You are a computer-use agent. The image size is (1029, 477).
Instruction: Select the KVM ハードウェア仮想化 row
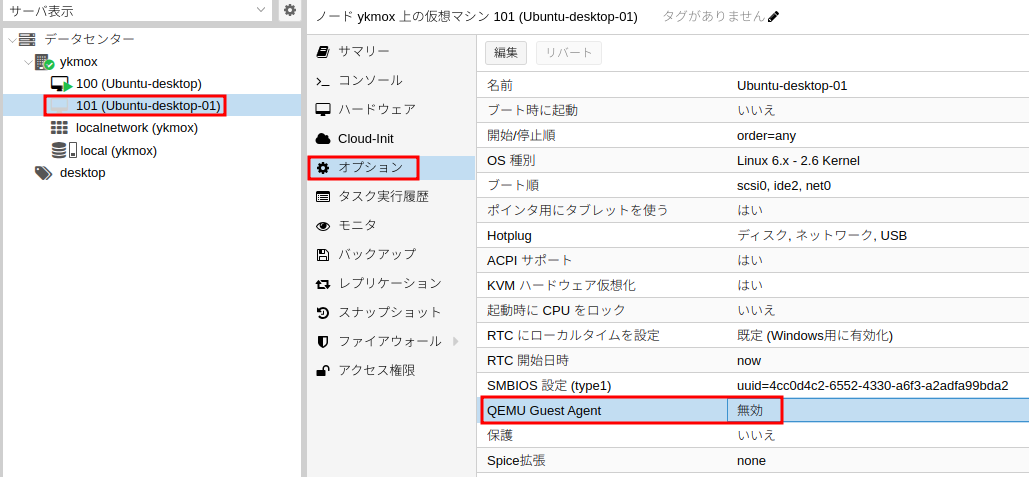click(x=753, y=285)
